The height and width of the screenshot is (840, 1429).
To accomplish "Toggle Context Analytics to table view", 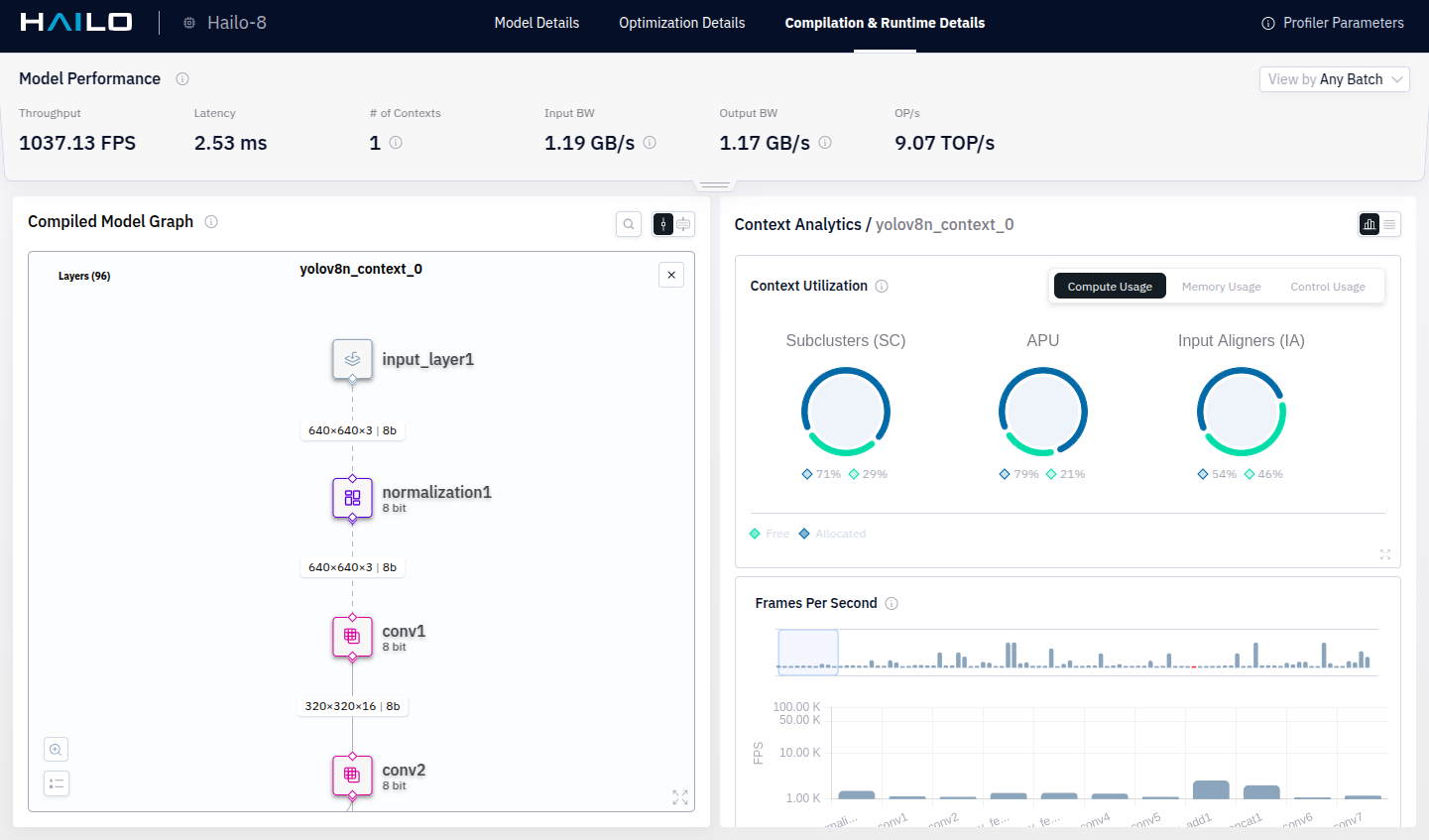I will pos(1390,224).
